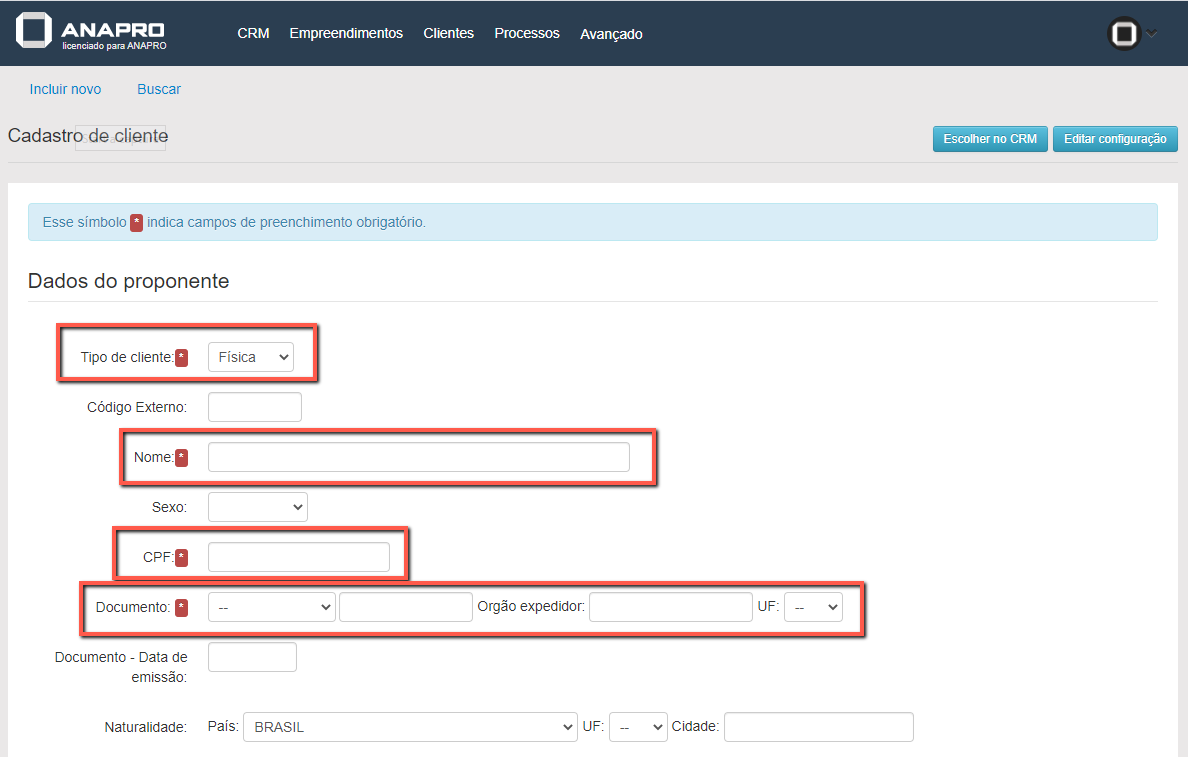The image size is (1188, 757).
Task: Expand the Sexo dropdown
Action: click(x=258, y=507)
